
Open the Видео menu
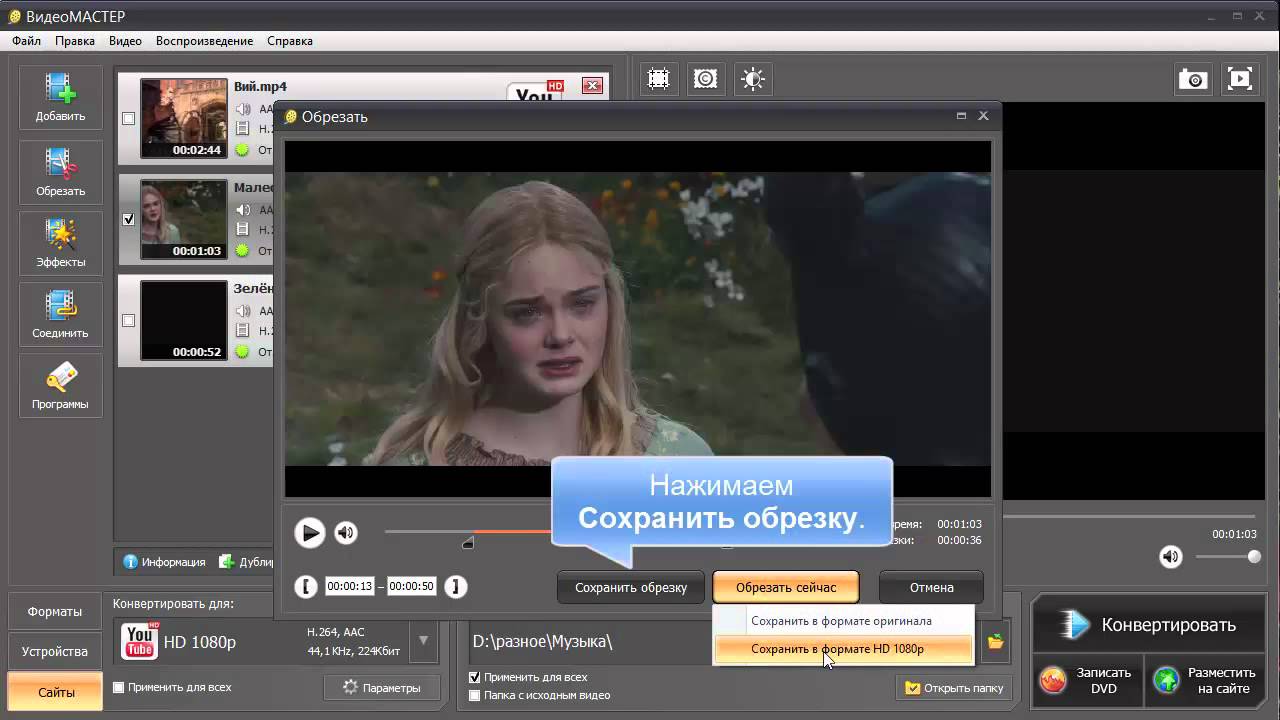(125, 41)
